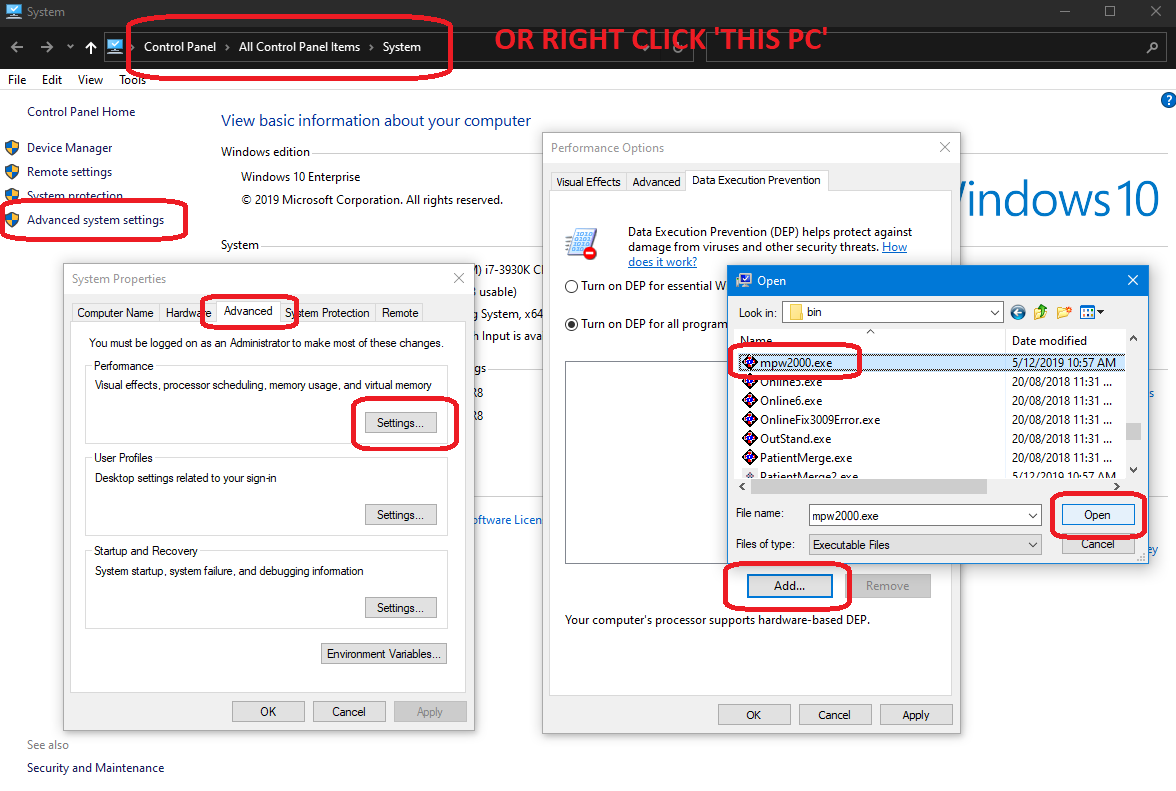This screenshot has height=791, width=1176.
Task: Click Date modified column header
Action: tap(1049, 340)
